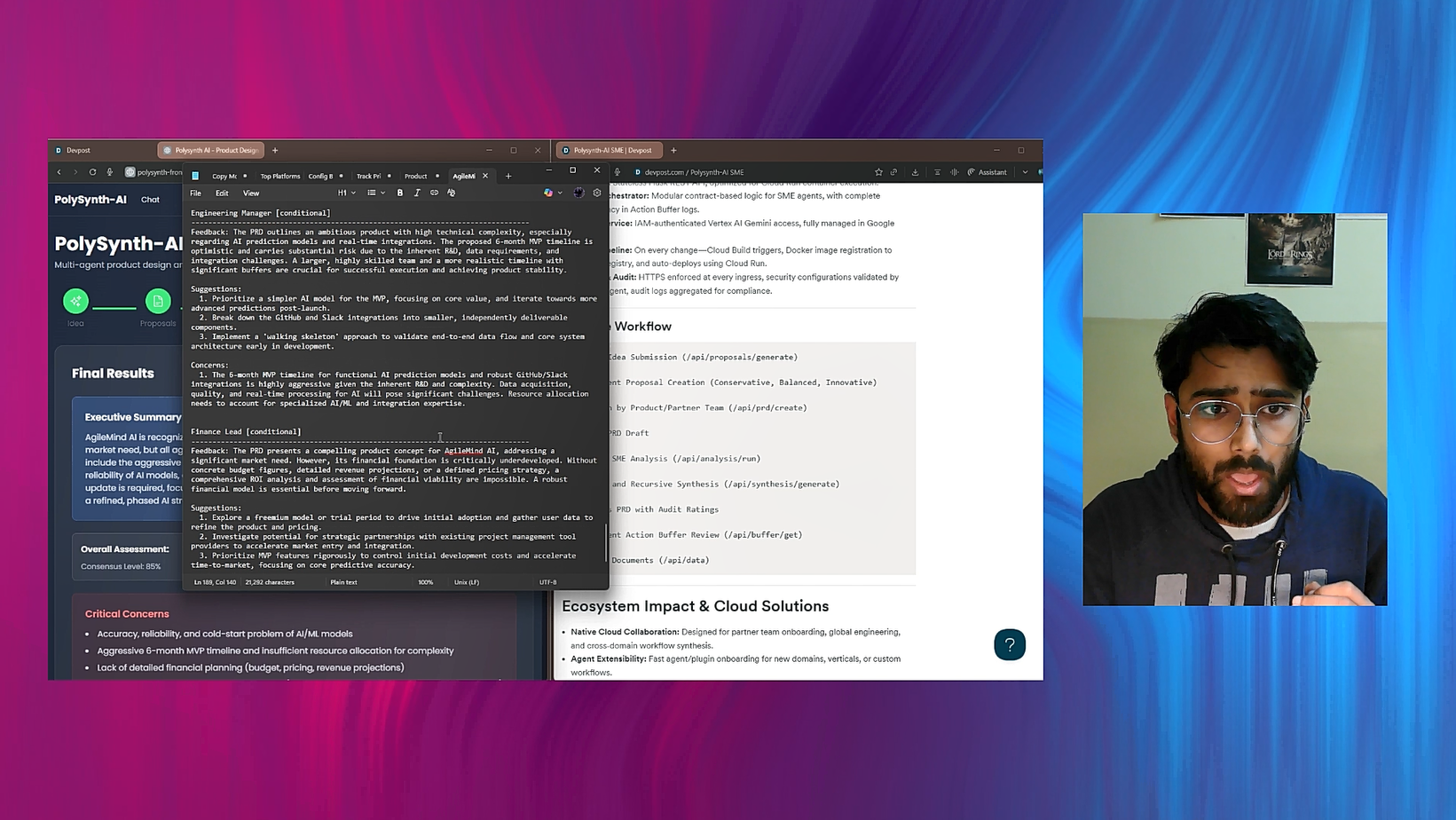Image resolution: width=1456 pixels, height=820 pixels.
Task: Open reader view icon in right browser
Action: pyautogui.click(x=937, y=172)
